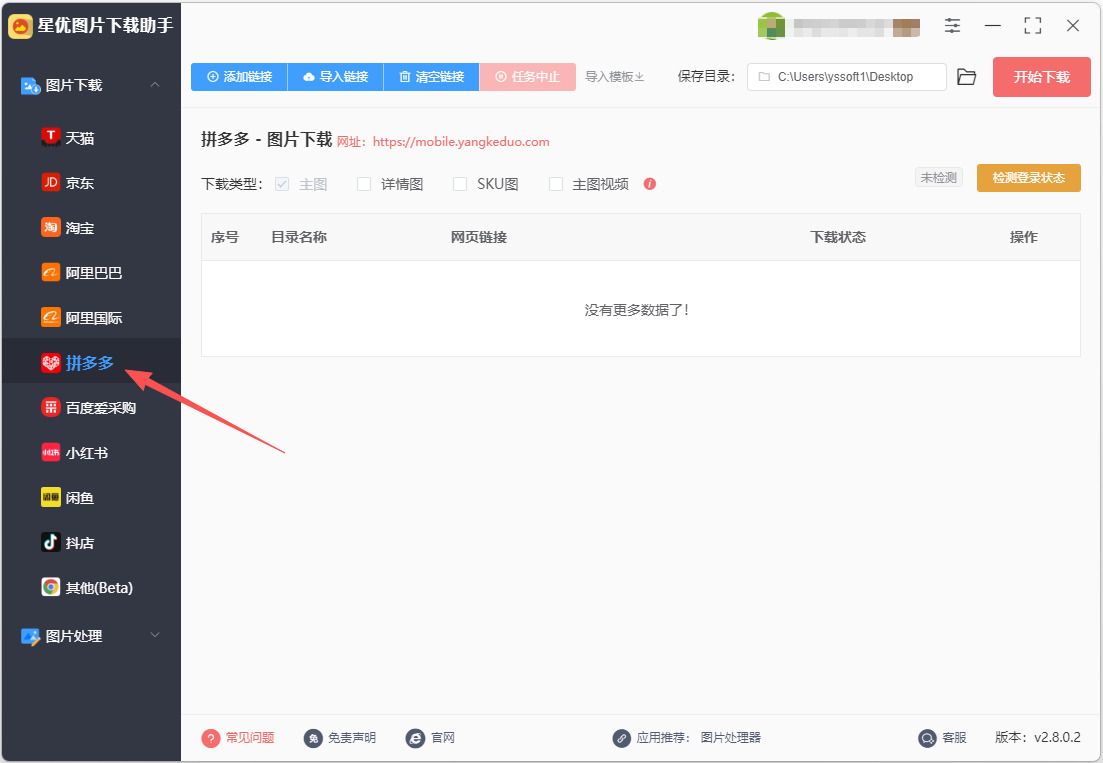
Task: Click the 百度爱采购 red icon
Action: (51, 407)
